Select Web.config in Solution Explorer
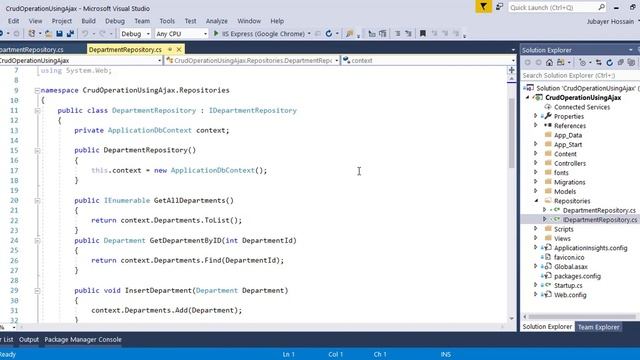This screenshot has height=360, width=640. coord(570,295)
